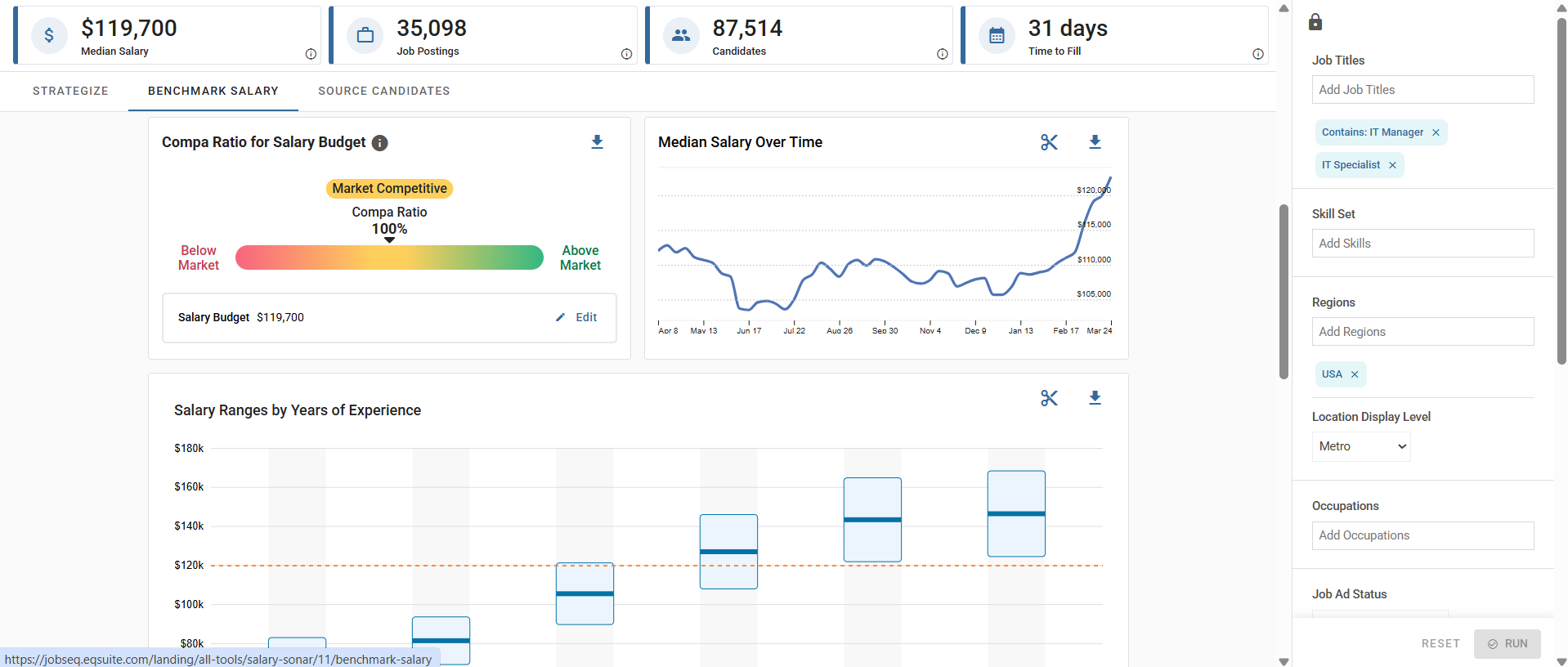
Task: Click scissors icon on Salary Ranges chart
Action: 1049,398
